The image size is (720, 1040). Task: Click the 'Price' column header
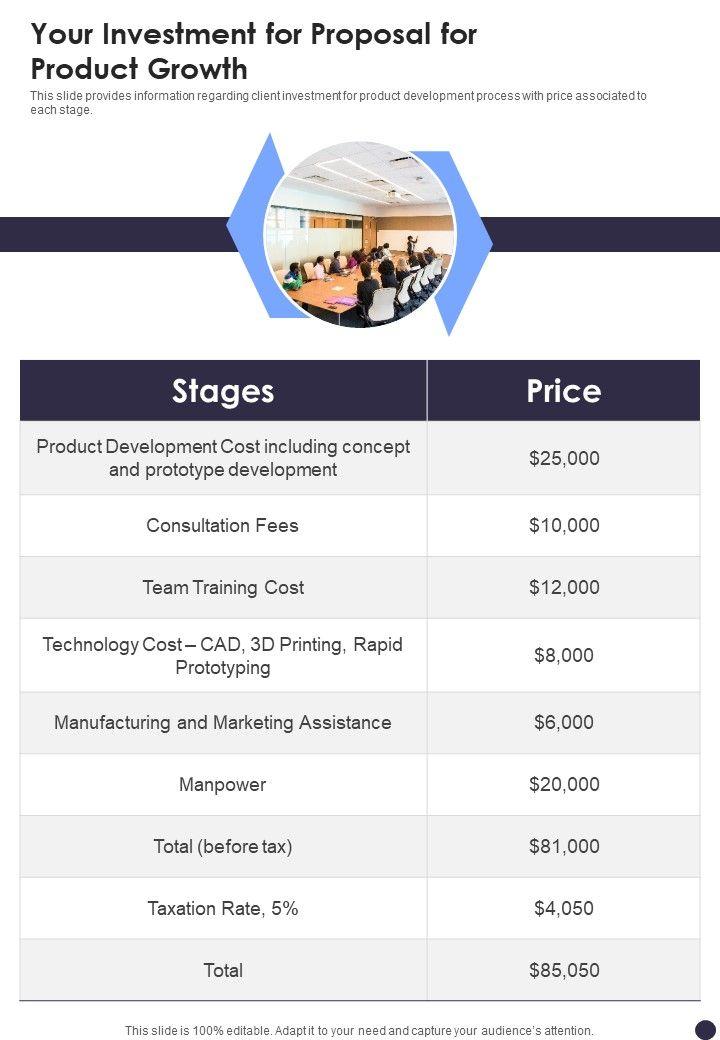[564, 391]
